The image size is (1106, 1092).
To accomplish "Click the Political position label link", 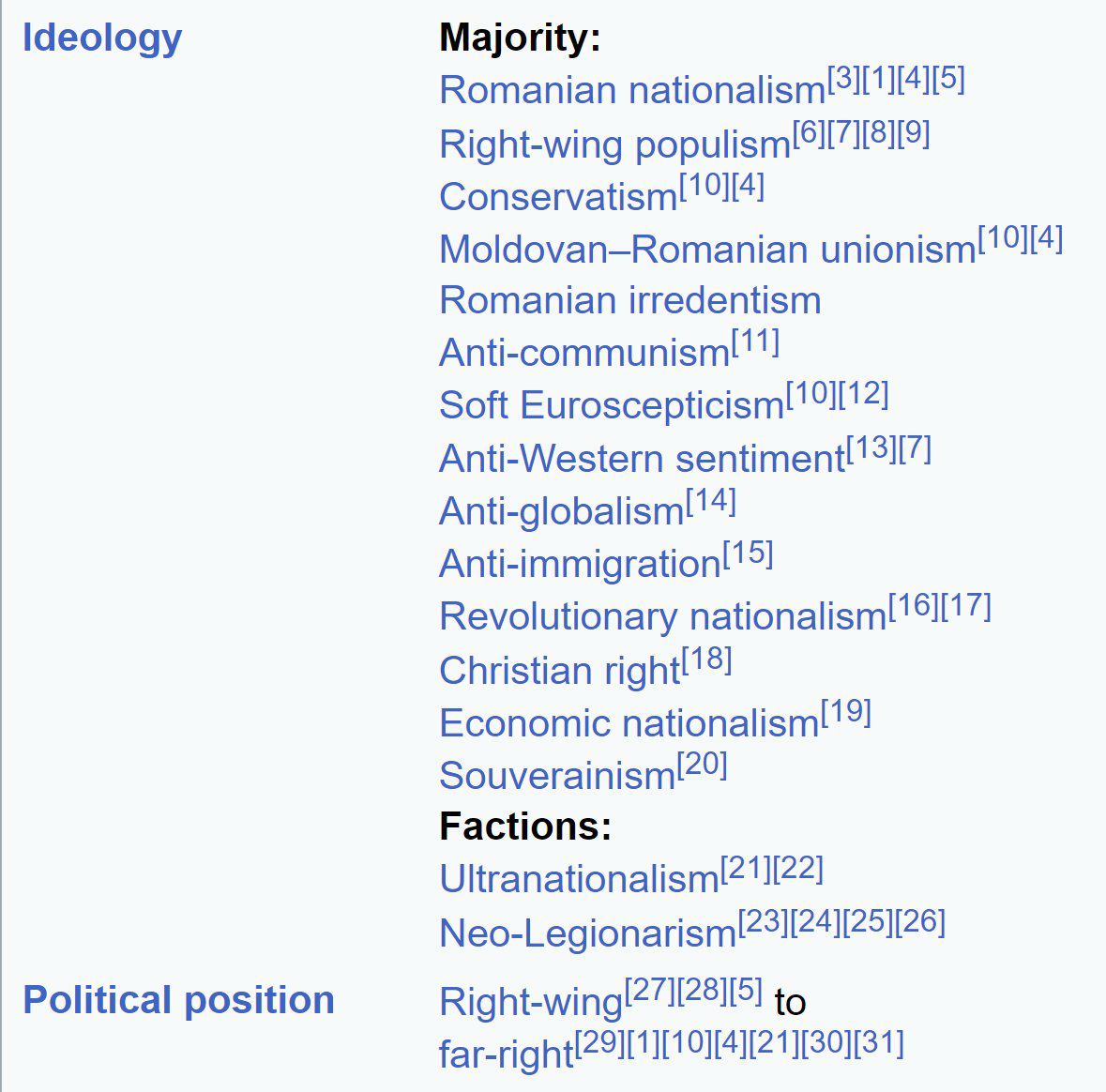I will point(178,1000).
